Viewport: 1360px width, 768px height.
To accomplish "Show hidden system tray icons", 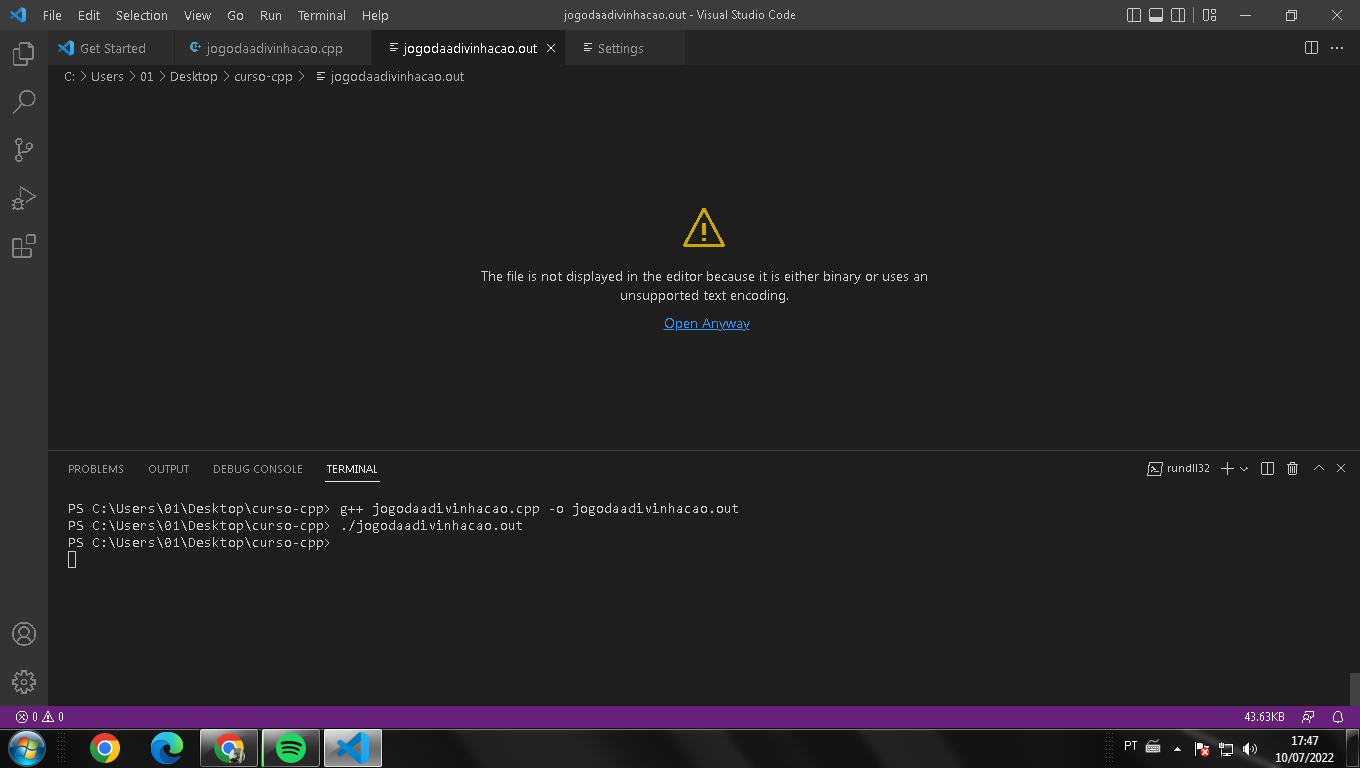I will tap(1177, 749).
